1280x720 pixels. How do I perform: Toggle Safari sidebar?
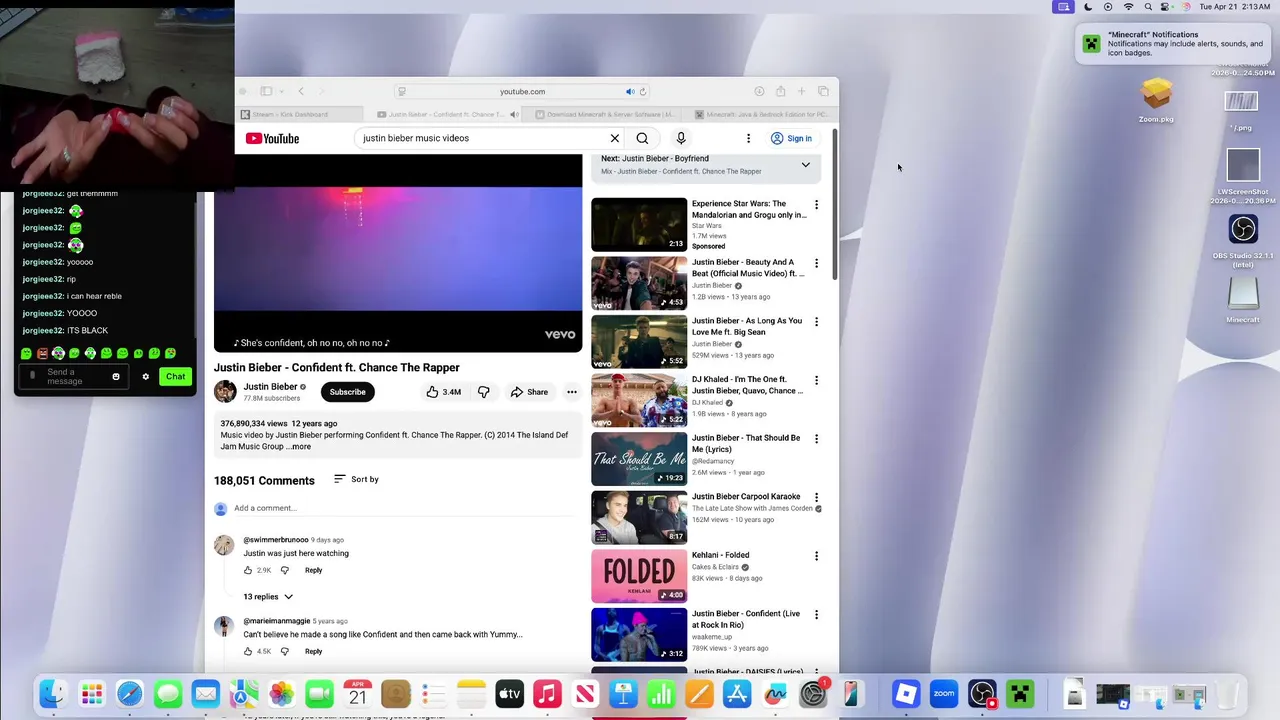coord(266,91)
